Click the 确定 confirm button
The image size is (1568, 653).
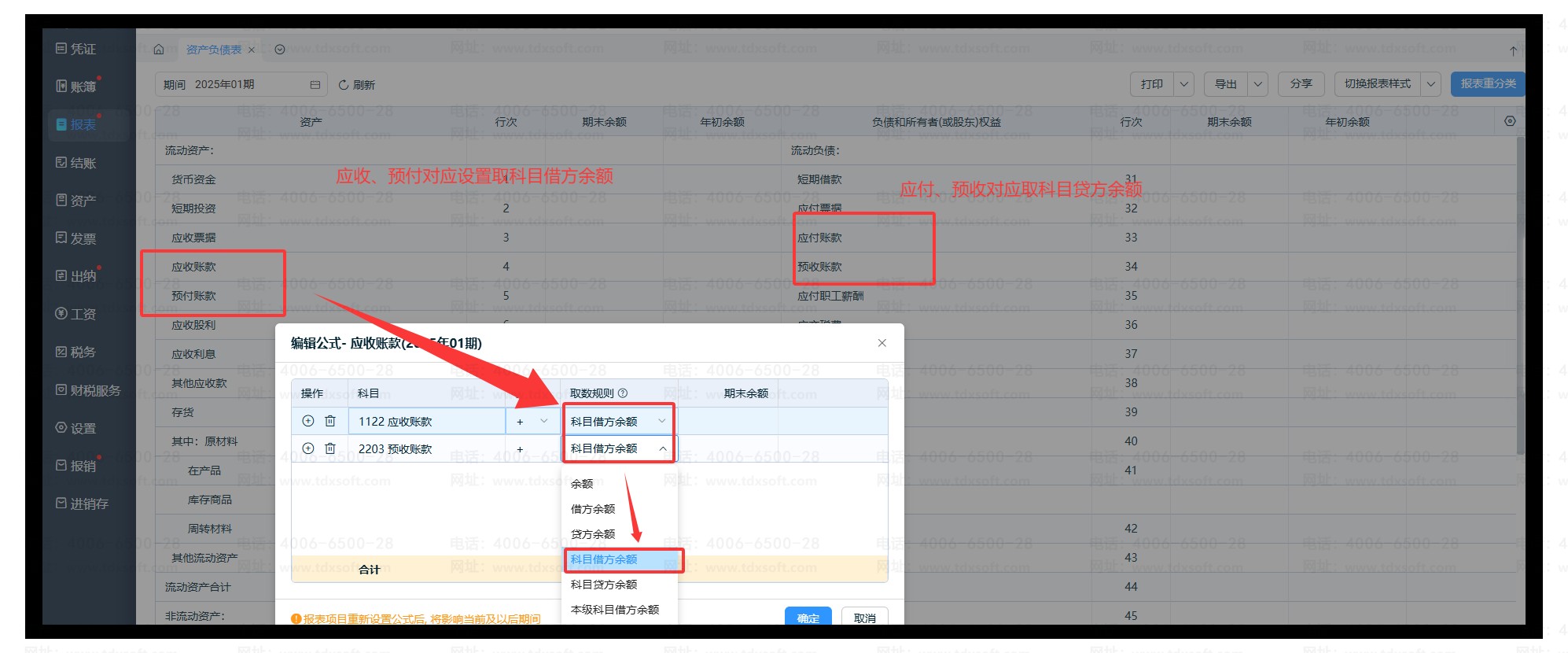pyautogui.click(x=808, y=618)
